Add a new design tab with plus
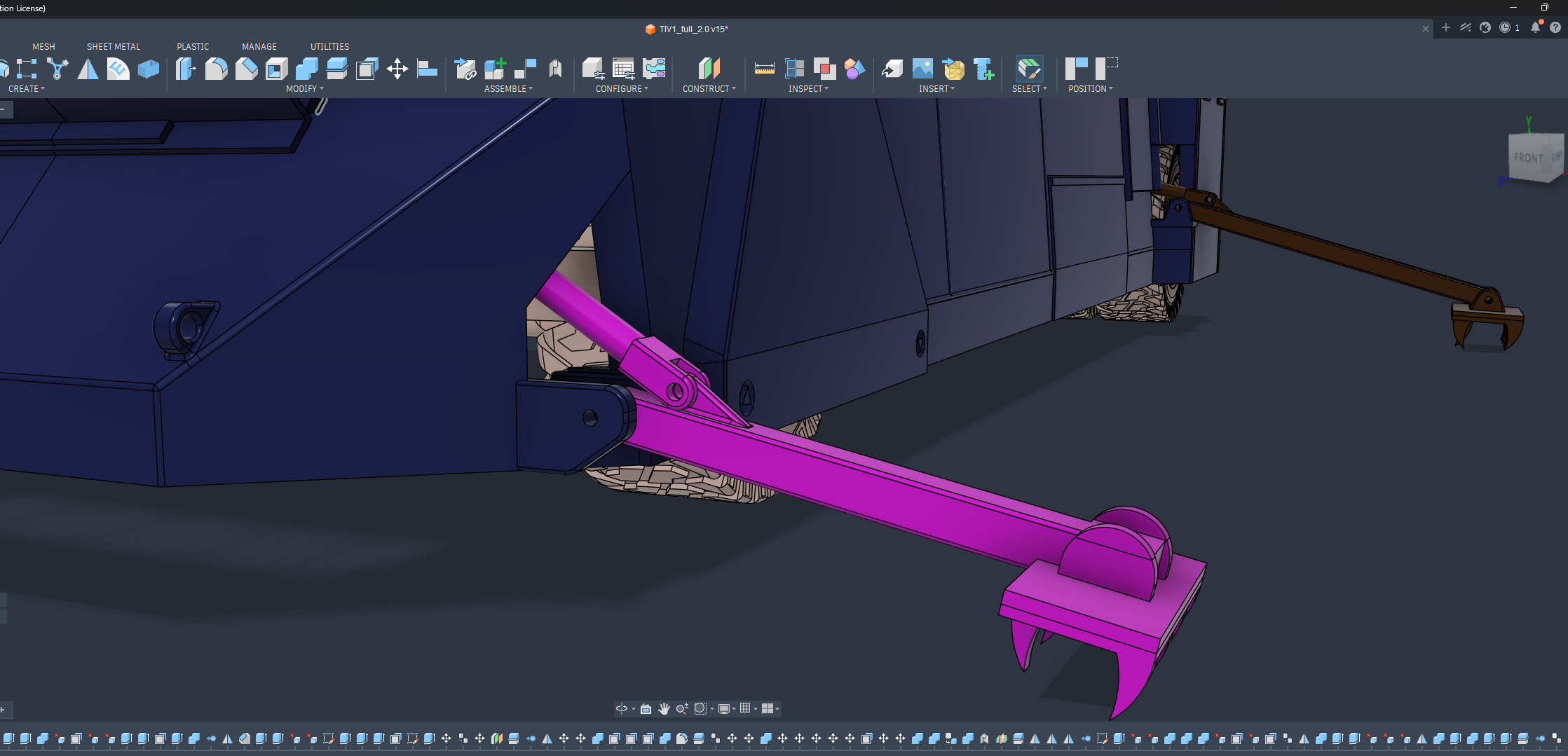Screen dimensions: 1568x756 pyautogui.click(x=1446, y=28)
